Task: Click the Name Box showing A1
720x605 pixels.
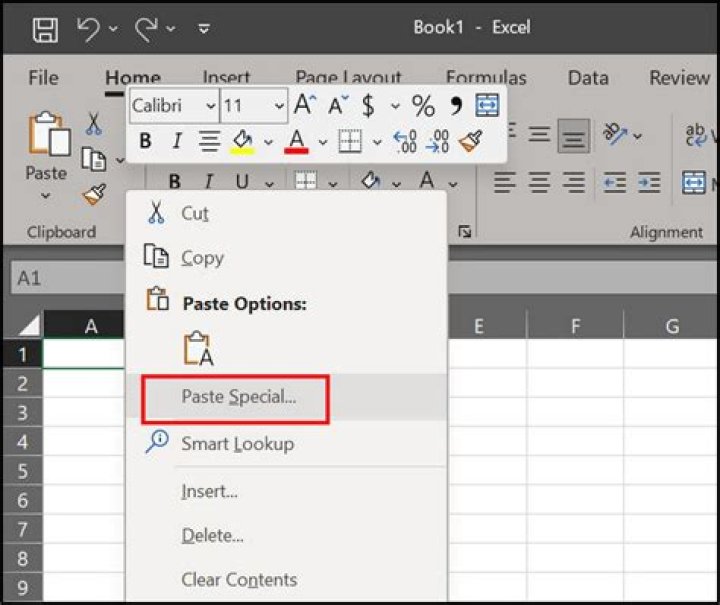Action: point(68,278)
